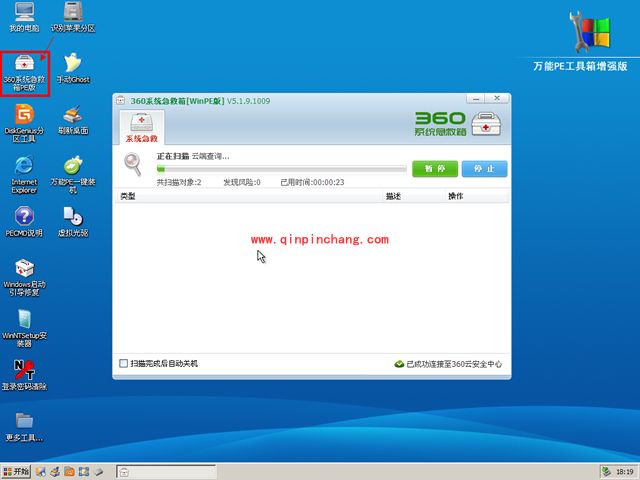Click the 类型 column header
The image size is (640, 480).
coord(128,196)
